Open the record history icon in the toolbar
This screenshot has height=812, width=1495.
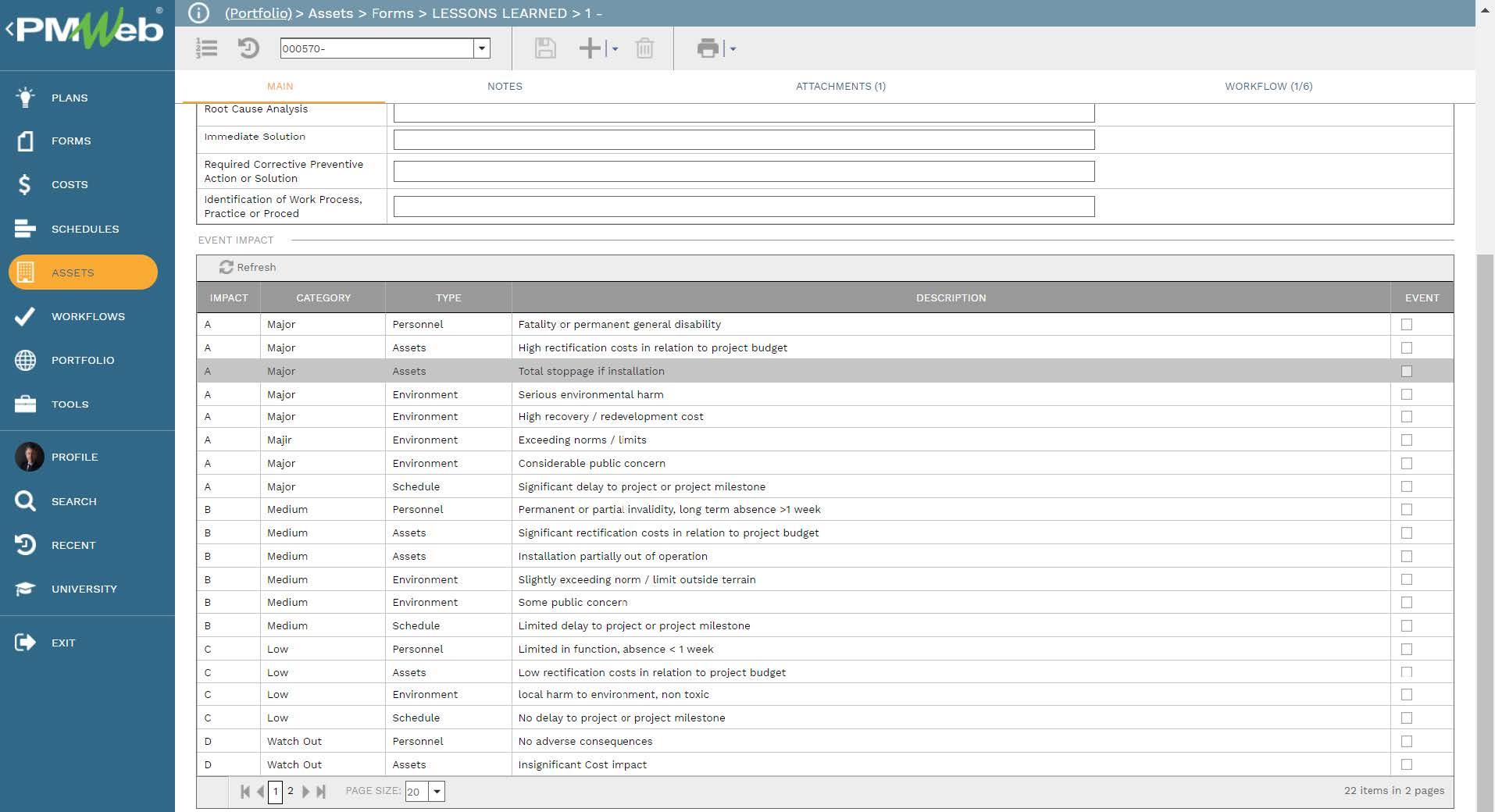coord(248,48)
